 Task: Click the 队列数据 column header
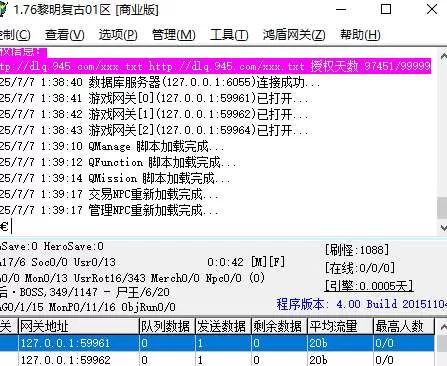click(x=167, y=326)
